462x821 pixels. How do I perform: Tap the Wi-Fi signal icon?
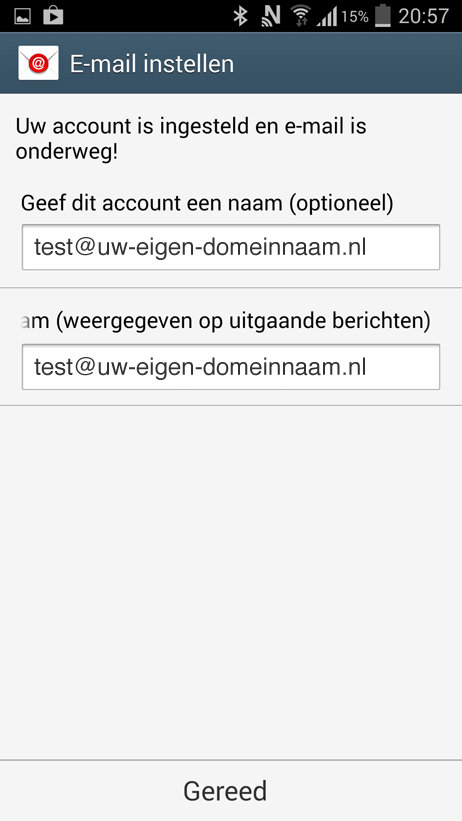[x=301, y=16]
